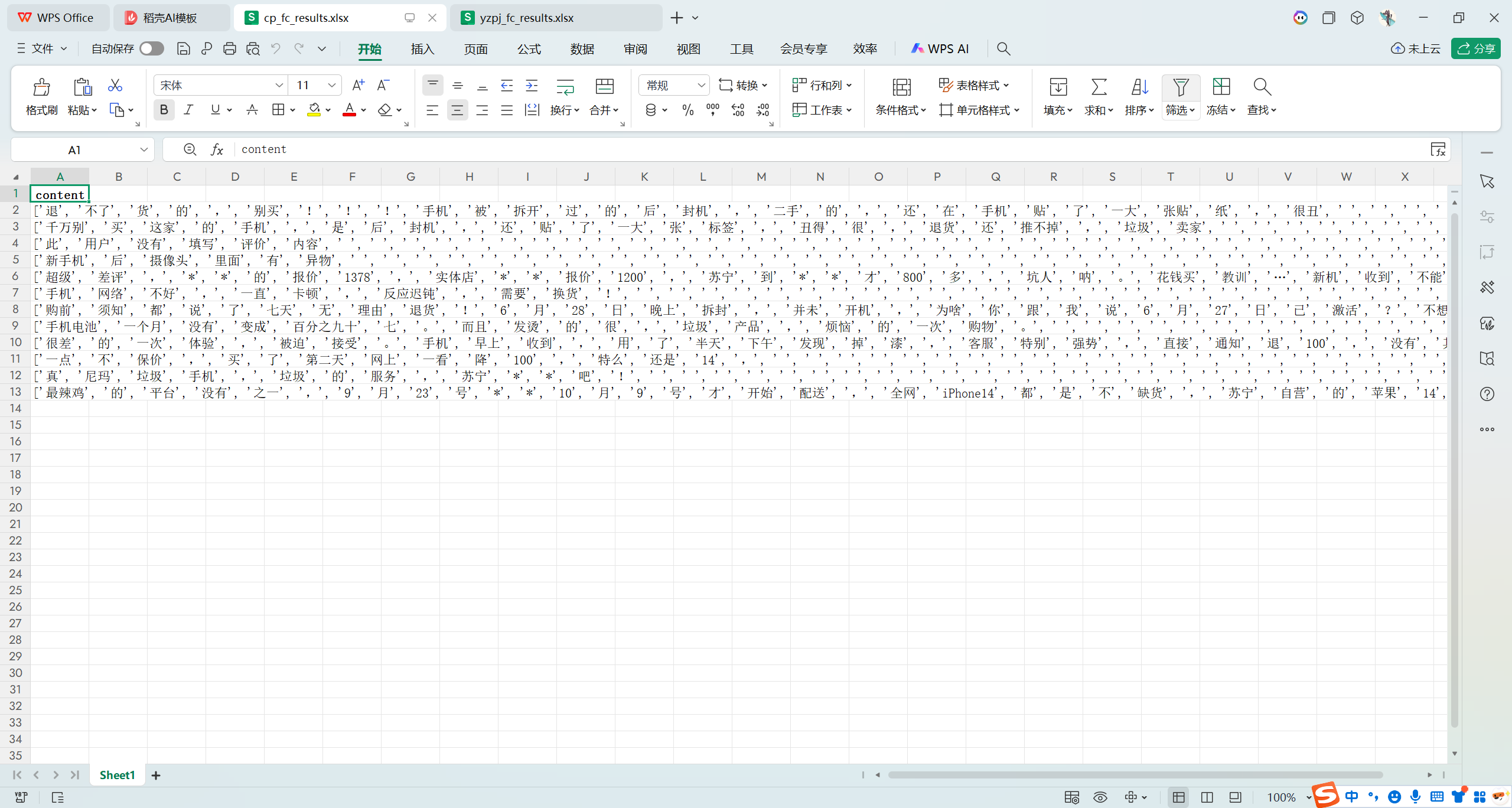Click the thousands separator icon

pos(713,110)
